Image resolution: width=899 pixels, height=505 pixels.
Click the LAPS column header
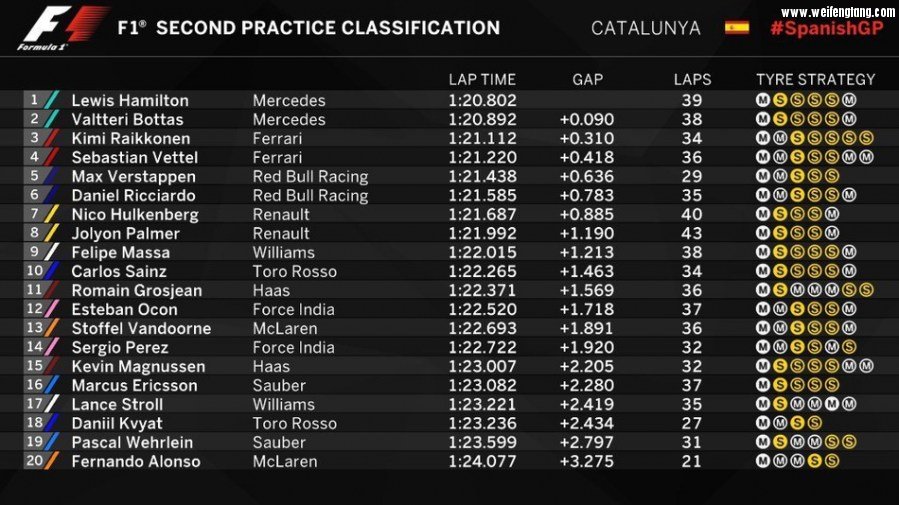[692, 79]
